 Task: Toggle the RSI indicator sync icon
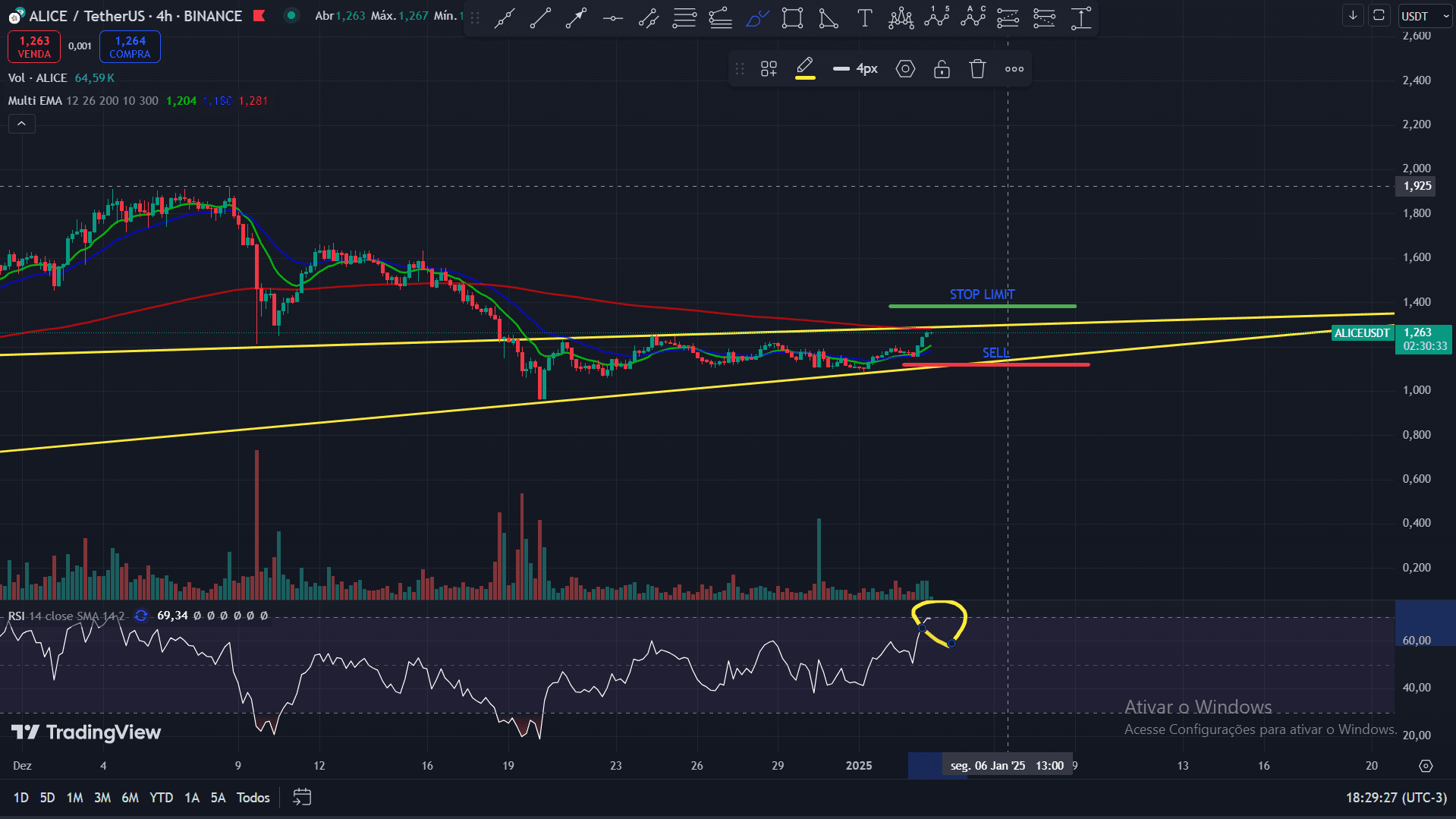click(141, 616)
